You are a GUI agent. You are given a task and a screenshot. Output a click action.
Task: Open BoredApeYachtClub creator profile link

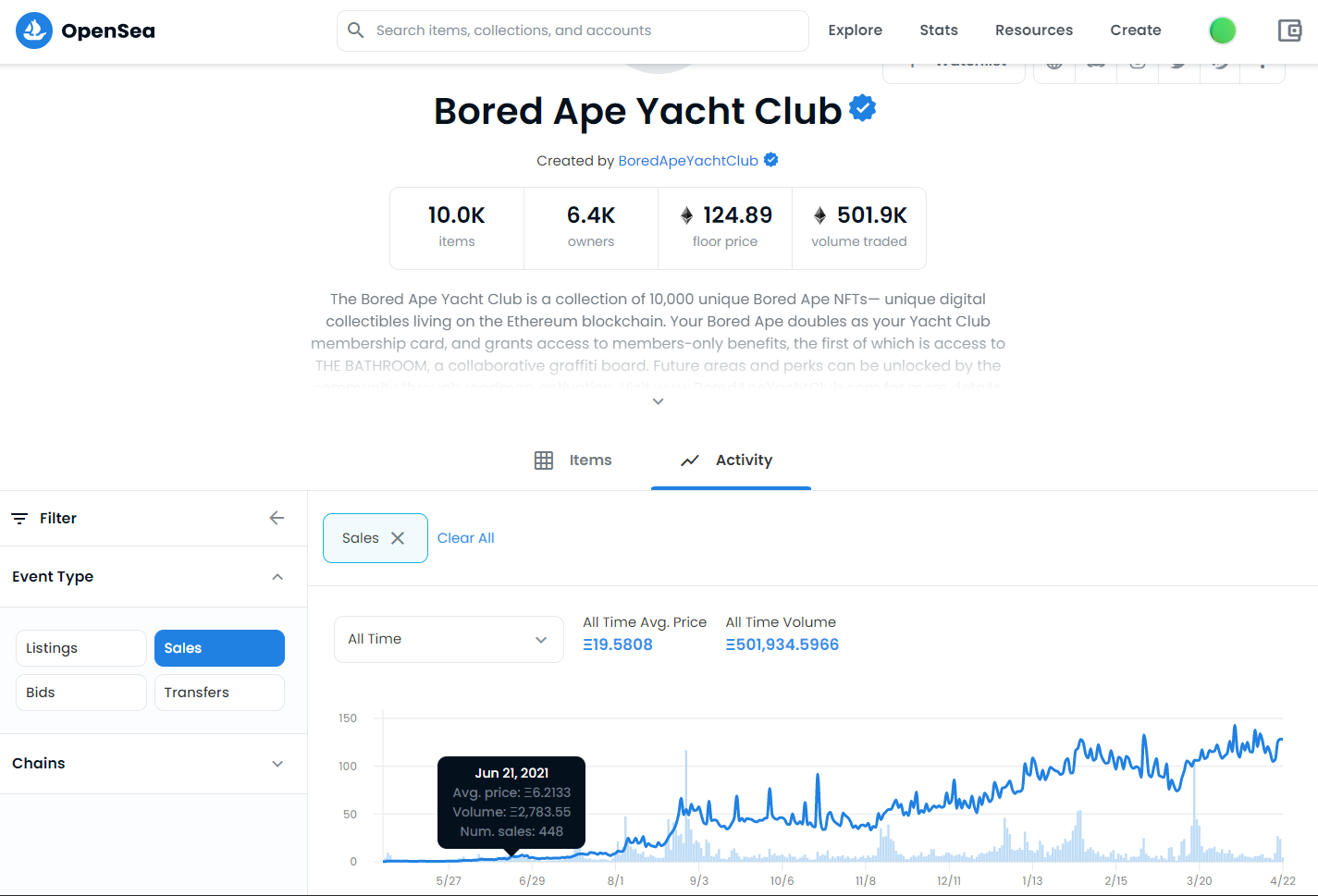pos(688,161)
